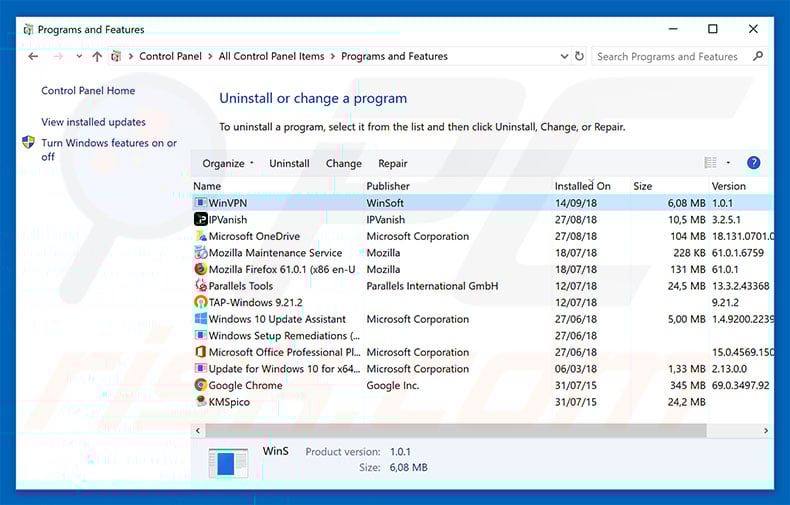Click the Update for Windows 10 icon
Screen dimensions: 790x505
pos(201,368)
